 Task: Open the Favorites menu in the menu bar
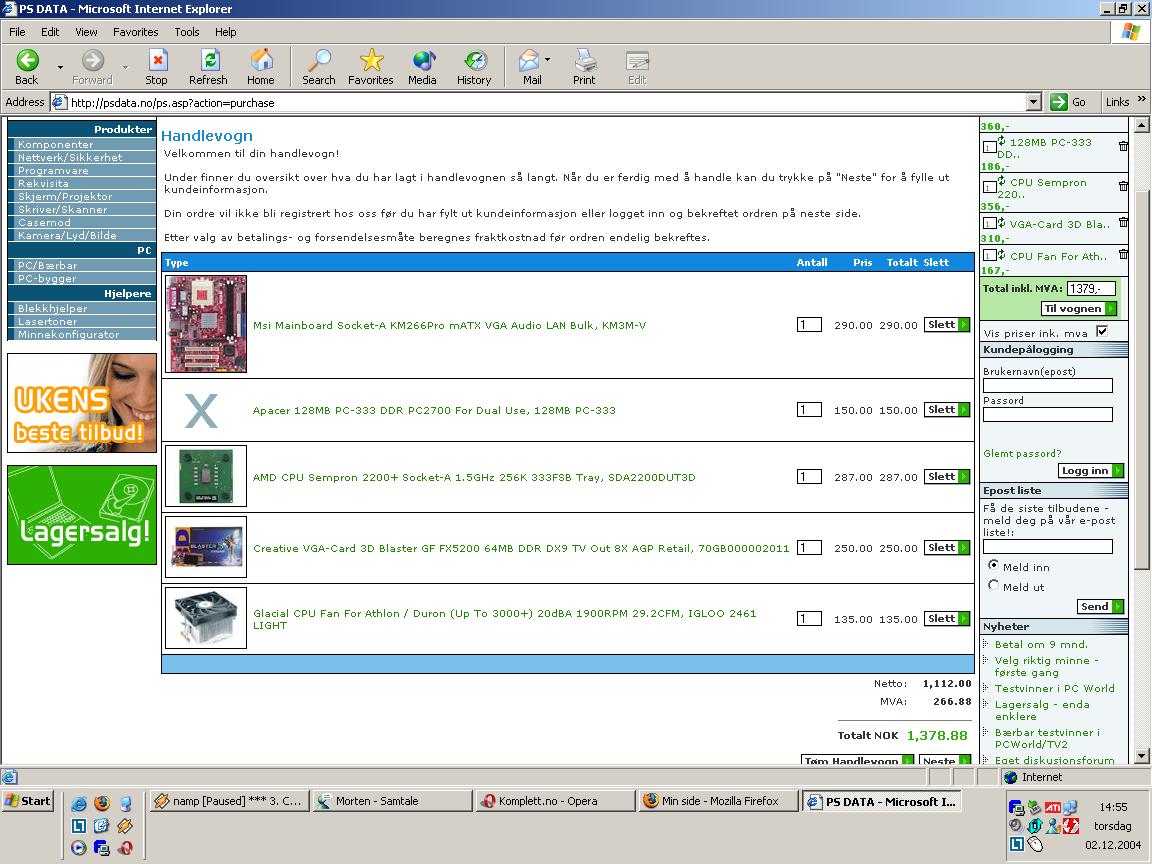click(x=135, y=32)
